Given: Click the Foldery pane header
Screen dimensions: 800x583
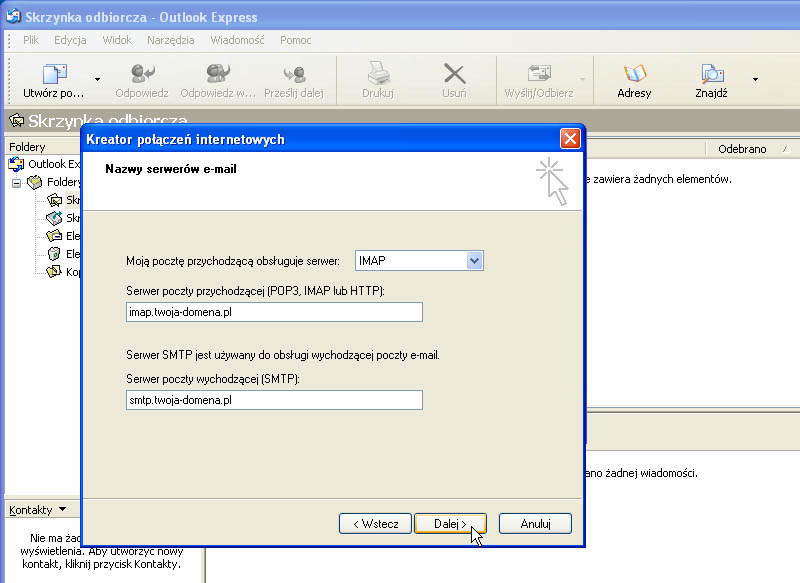Looking at the screenshot, I should (x=43, y=147).
